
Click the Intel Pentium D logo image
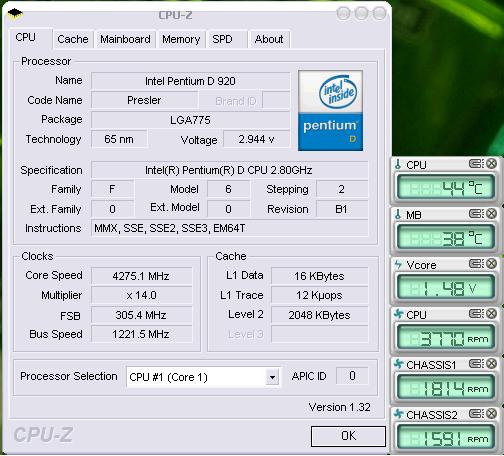coord(330,110)
